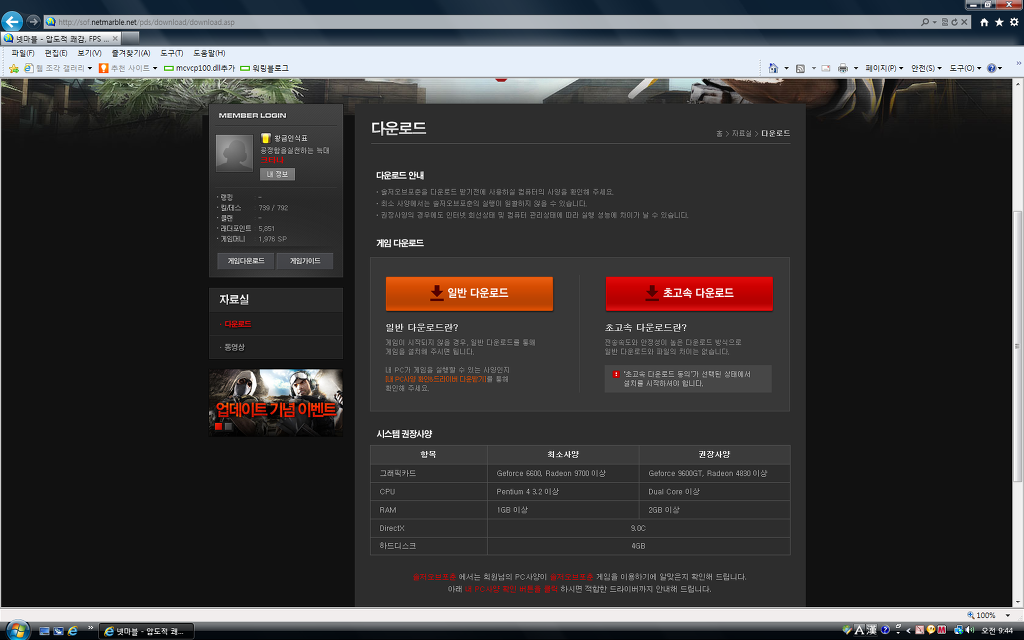The width and height of the screenshot is (1024, 640).
Task: Expand the RSS feeds dropdown arrow
Action: [x=814, y=69]
